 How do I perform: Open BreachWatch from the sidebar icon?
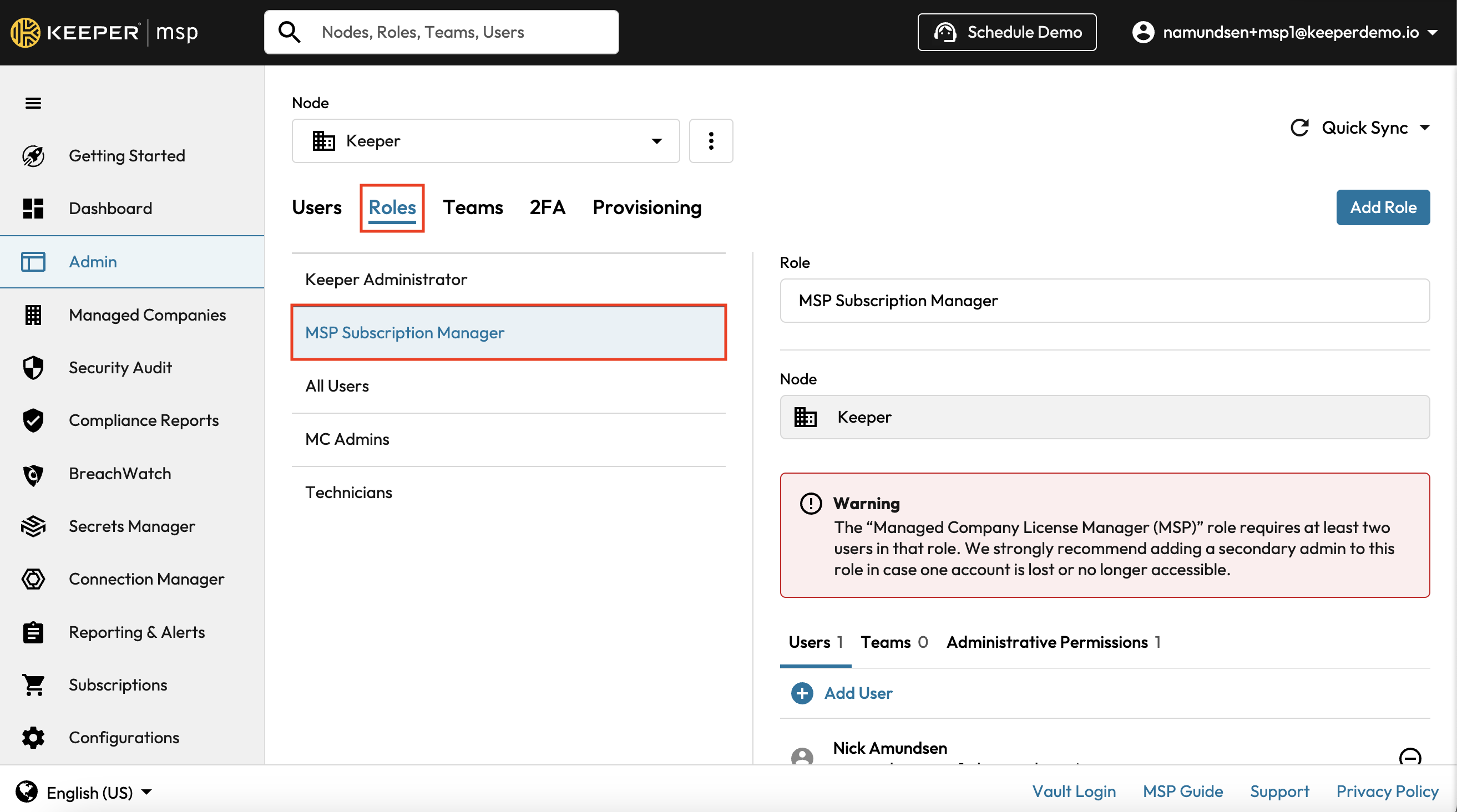(33, 474)
